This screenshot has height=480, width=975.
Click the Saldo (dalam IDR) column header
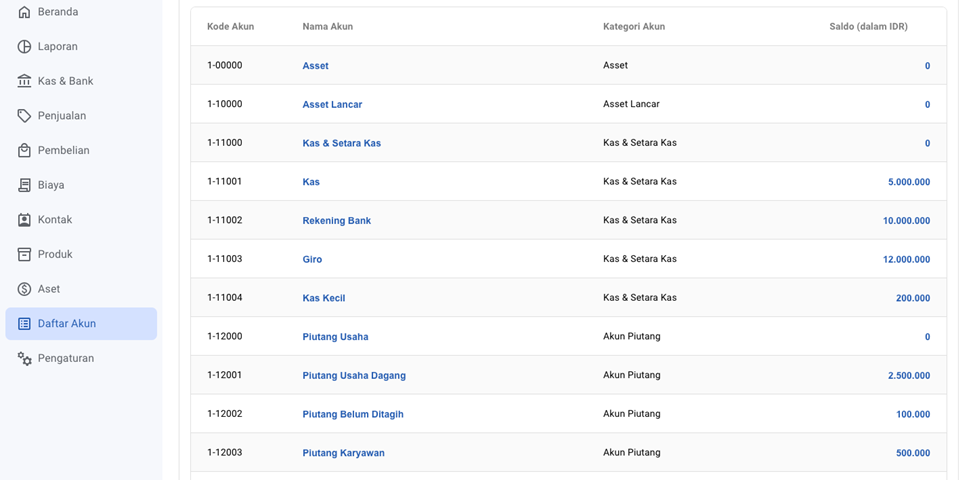coord(868,27)
